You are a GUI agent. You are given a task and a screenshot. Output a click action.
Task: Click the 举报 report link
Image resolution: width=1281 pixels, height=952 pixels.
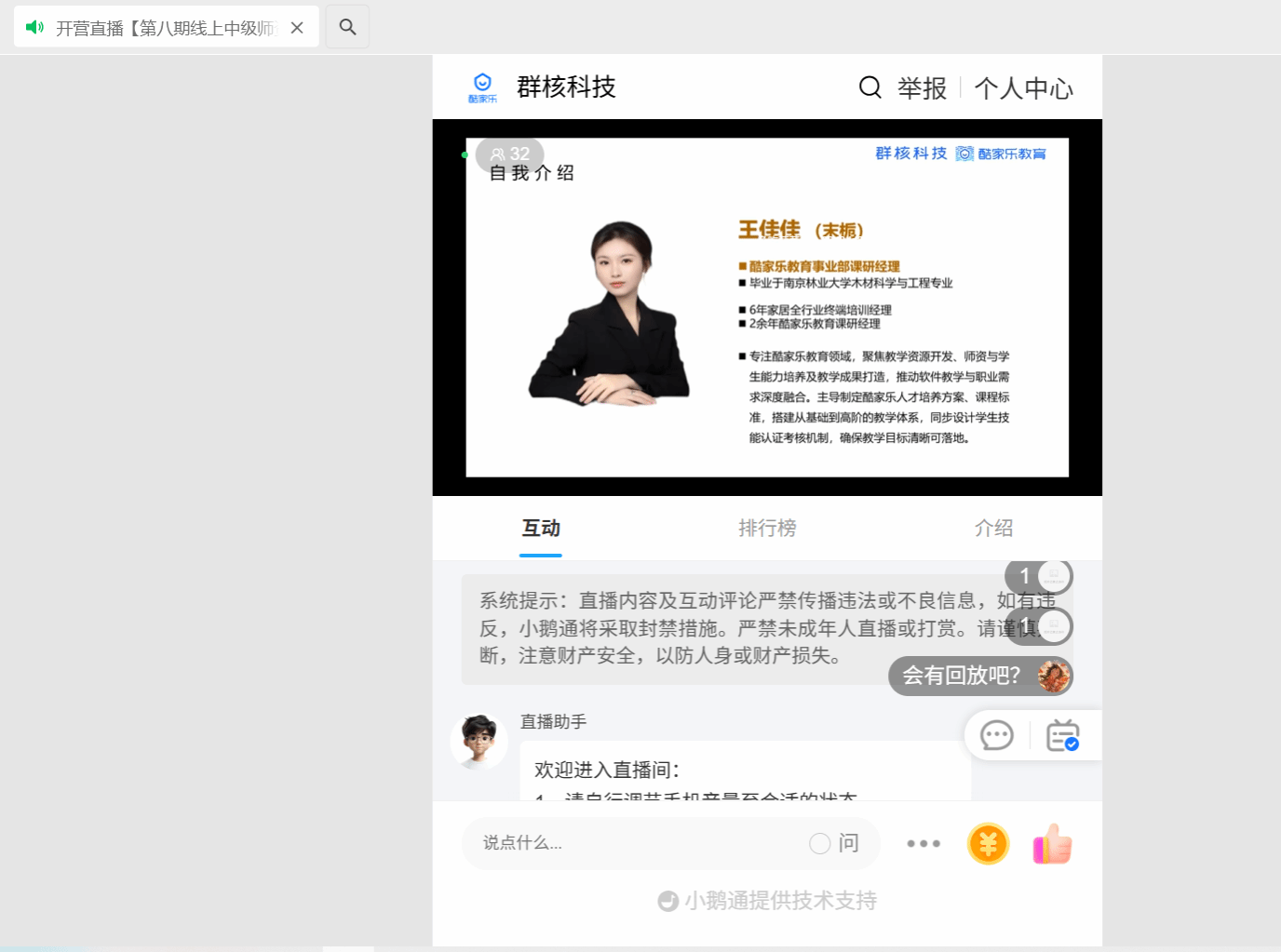tap(922, 88)
